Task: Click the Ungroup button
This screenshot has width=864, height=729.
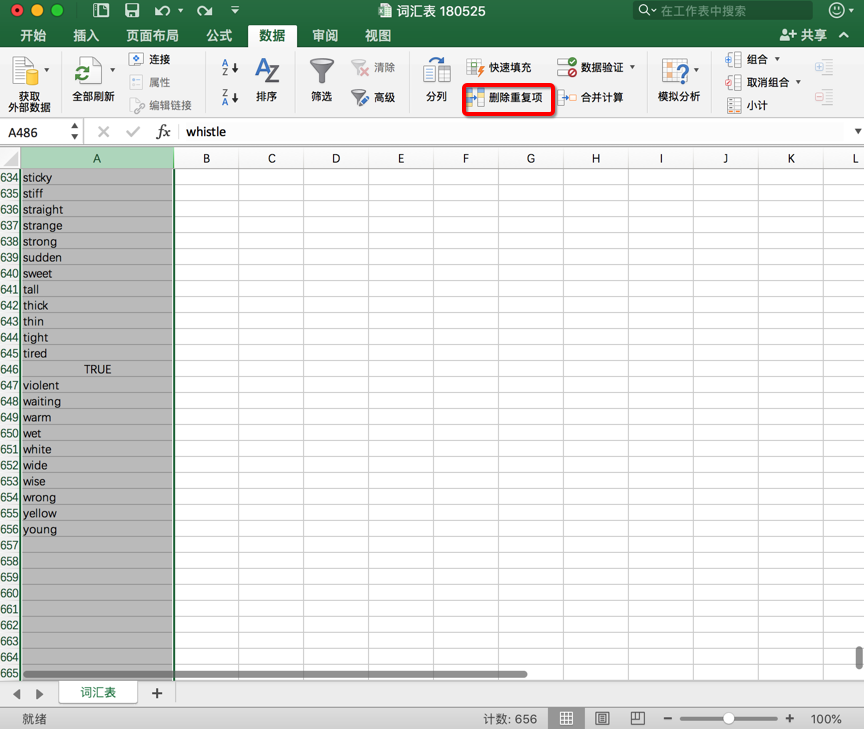Action: coord(757,82)
